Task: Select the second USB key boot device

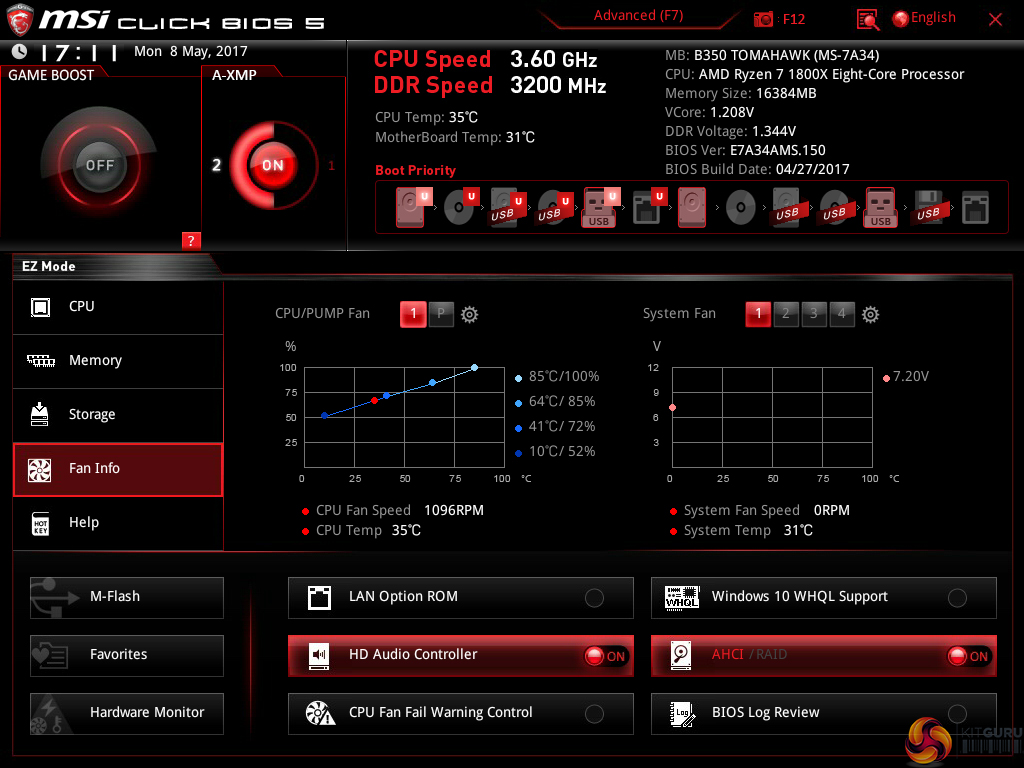Action: point(880,208)
